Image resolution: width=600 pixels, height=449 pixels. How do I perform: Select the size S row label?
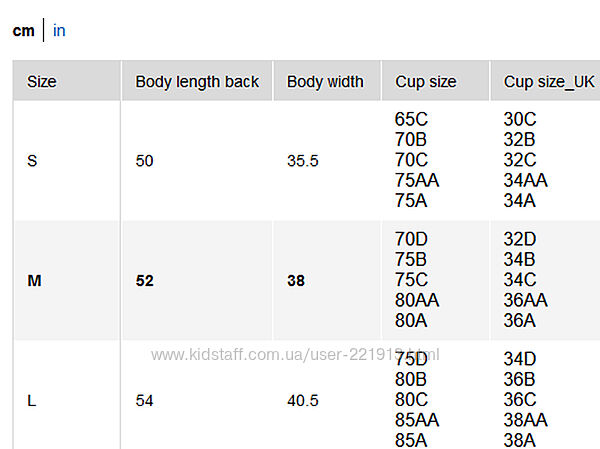32,160
